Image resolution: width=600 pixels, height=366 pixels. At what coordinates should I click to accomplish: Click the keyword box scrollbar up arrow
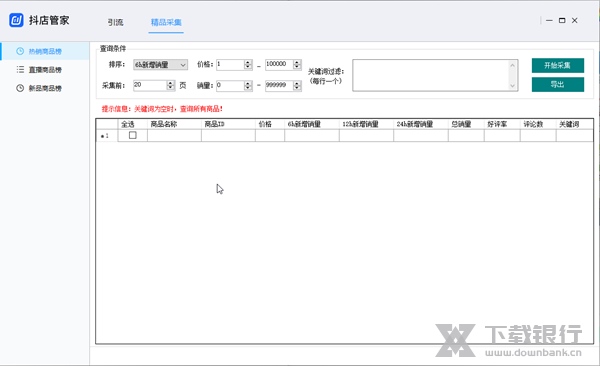513,65
